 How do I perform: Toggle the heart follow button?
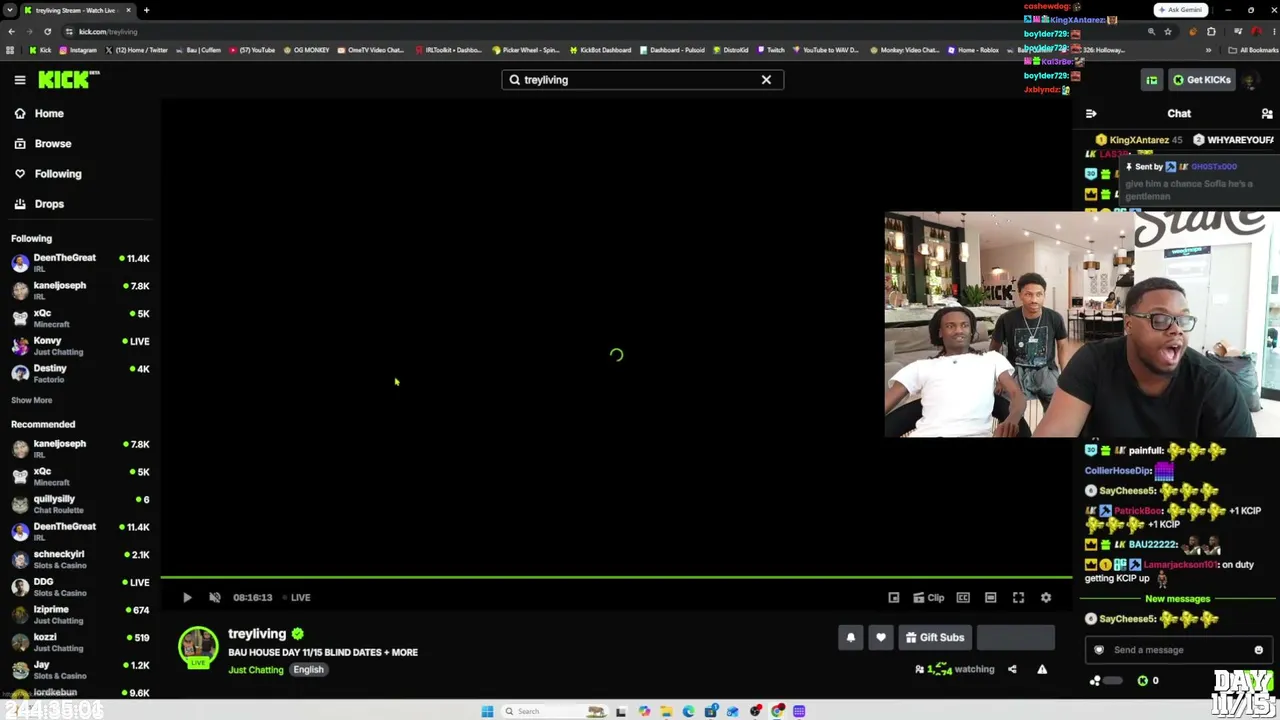point(881,638)
